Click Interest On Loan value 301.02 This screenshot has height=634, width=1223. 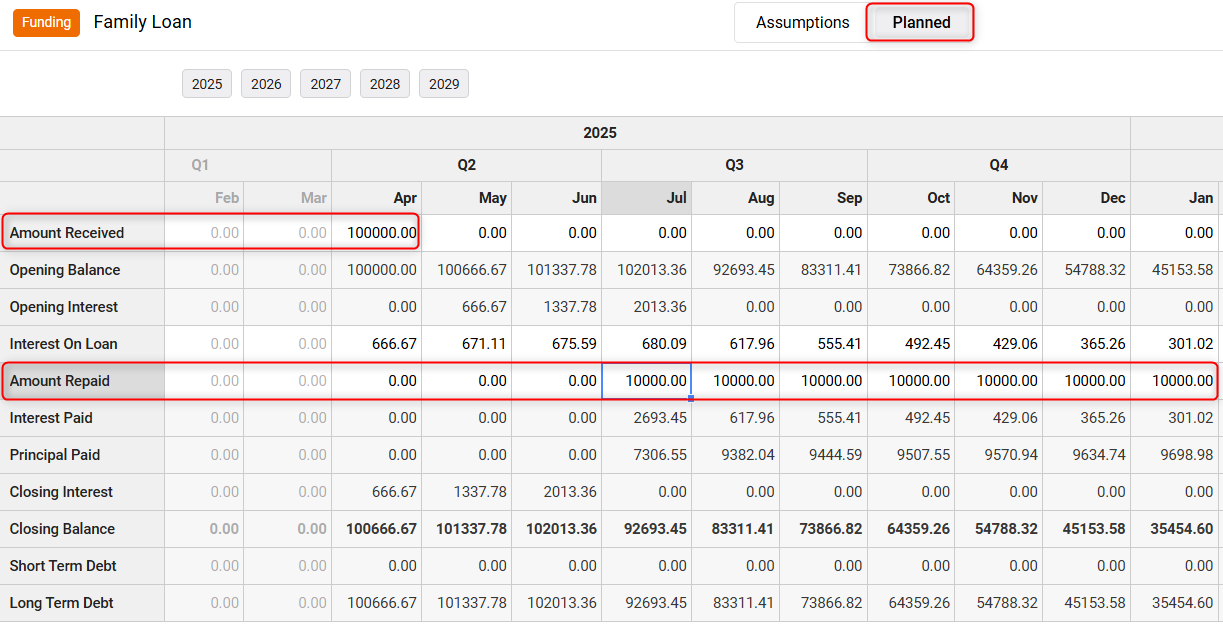1176,344
